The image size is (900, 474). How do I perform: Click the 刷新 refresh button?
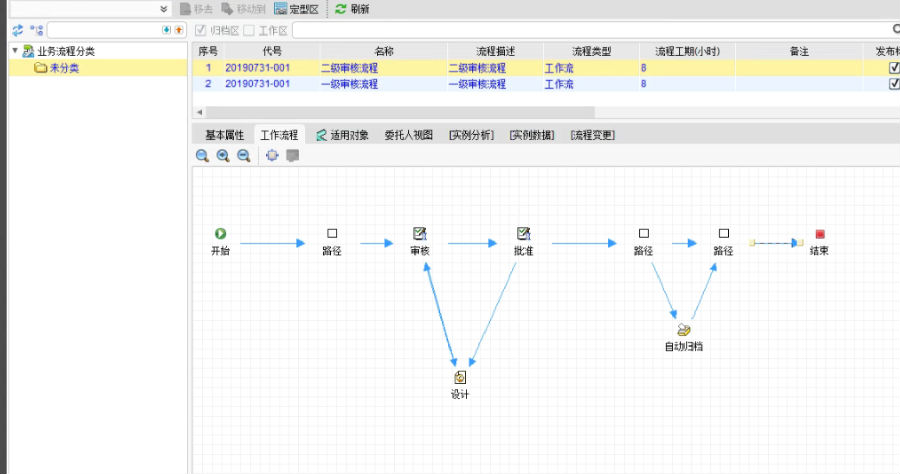coord(352,9)
